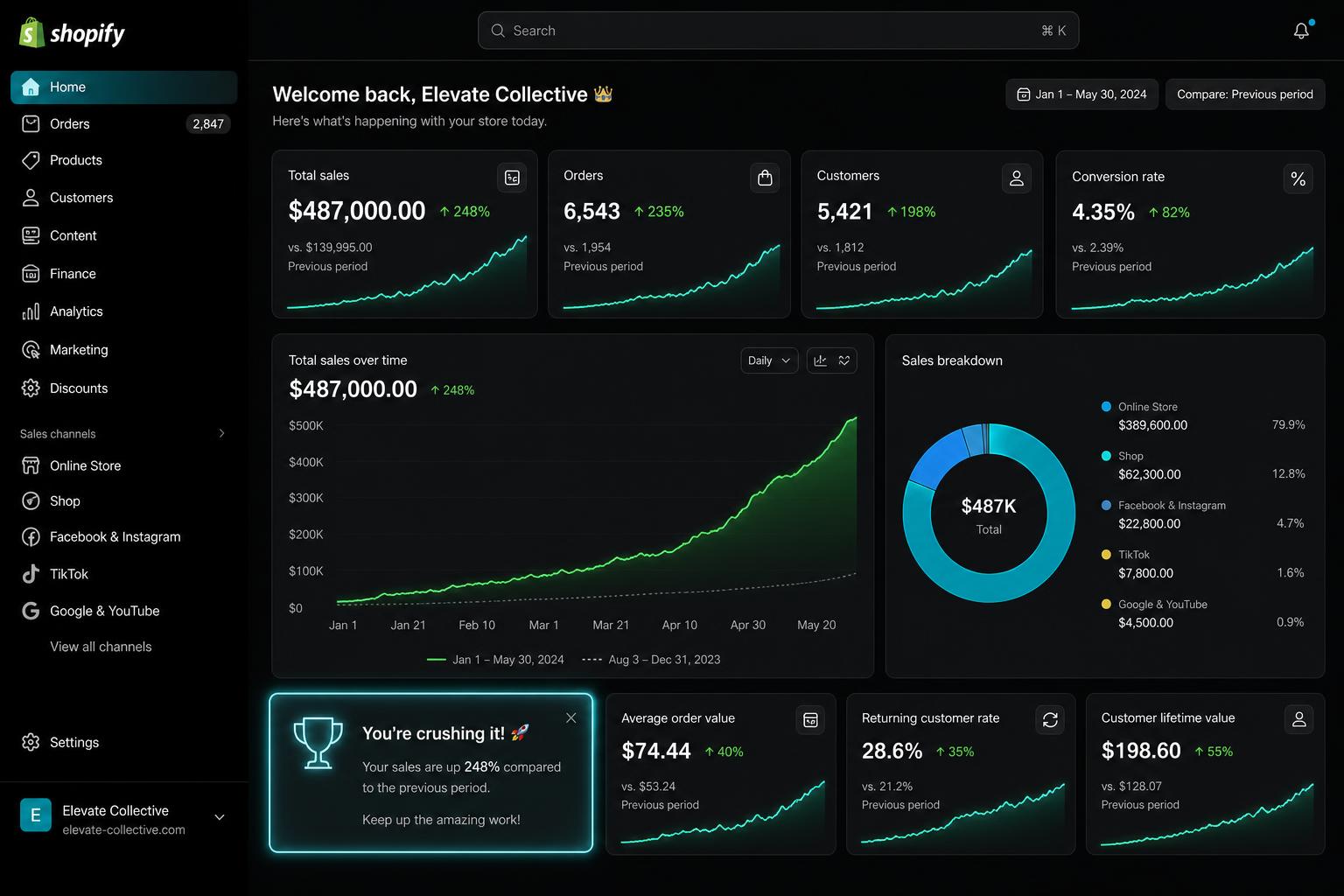Click the Shopify logo
The height and width of the screenshot is (896, 1344).
pos(72,33)
